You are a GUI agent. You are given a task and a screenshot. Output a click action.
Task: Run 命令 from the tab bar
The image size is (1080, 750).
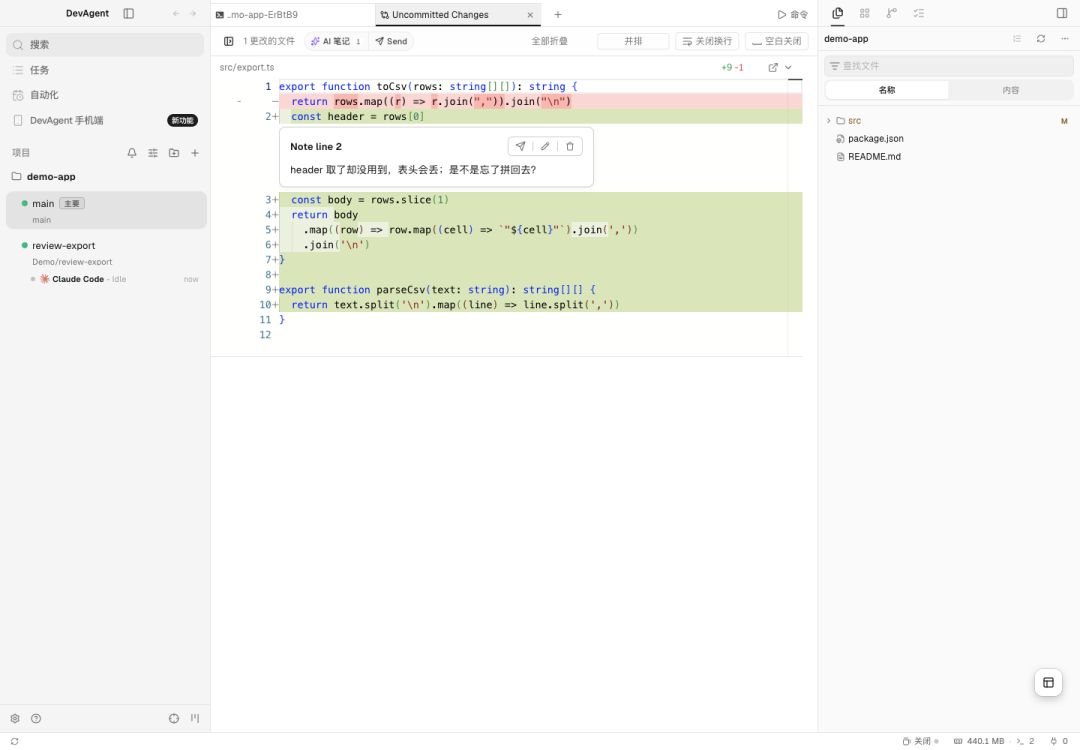pos(792,14)
